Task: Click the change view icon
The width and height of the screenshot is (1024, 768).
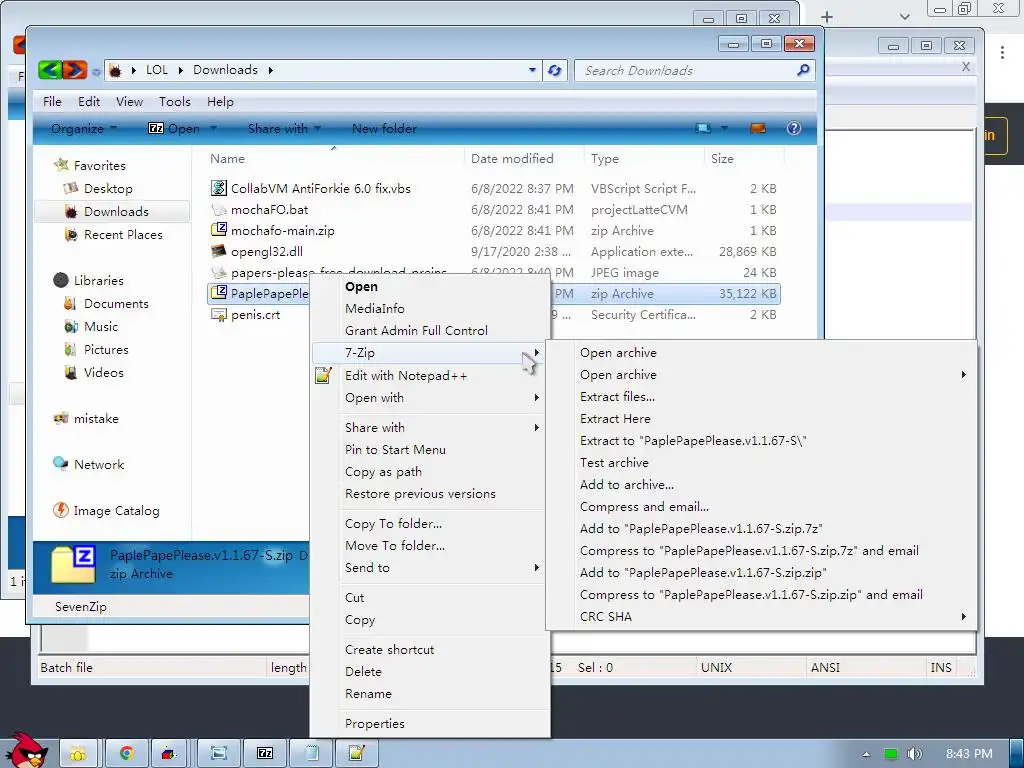Action: pos(703,129)
